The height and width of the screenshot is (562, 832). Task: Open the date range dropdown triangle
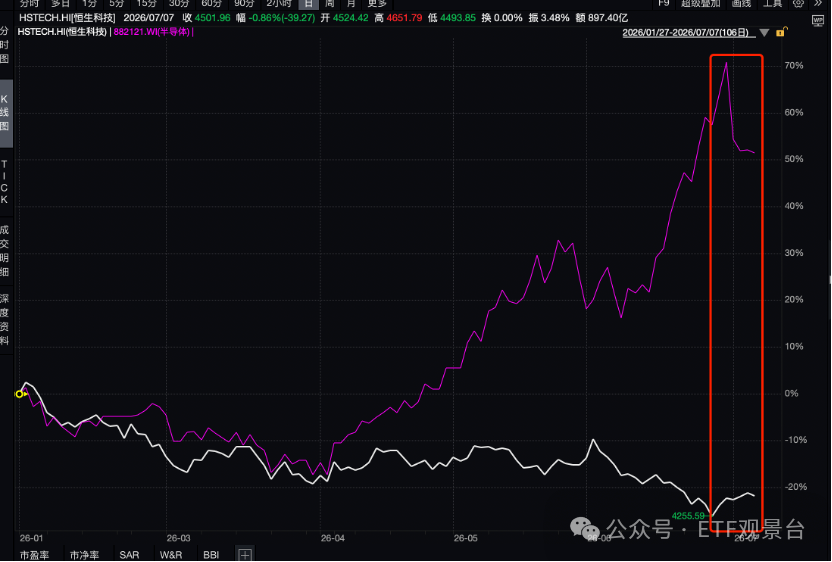764,33
